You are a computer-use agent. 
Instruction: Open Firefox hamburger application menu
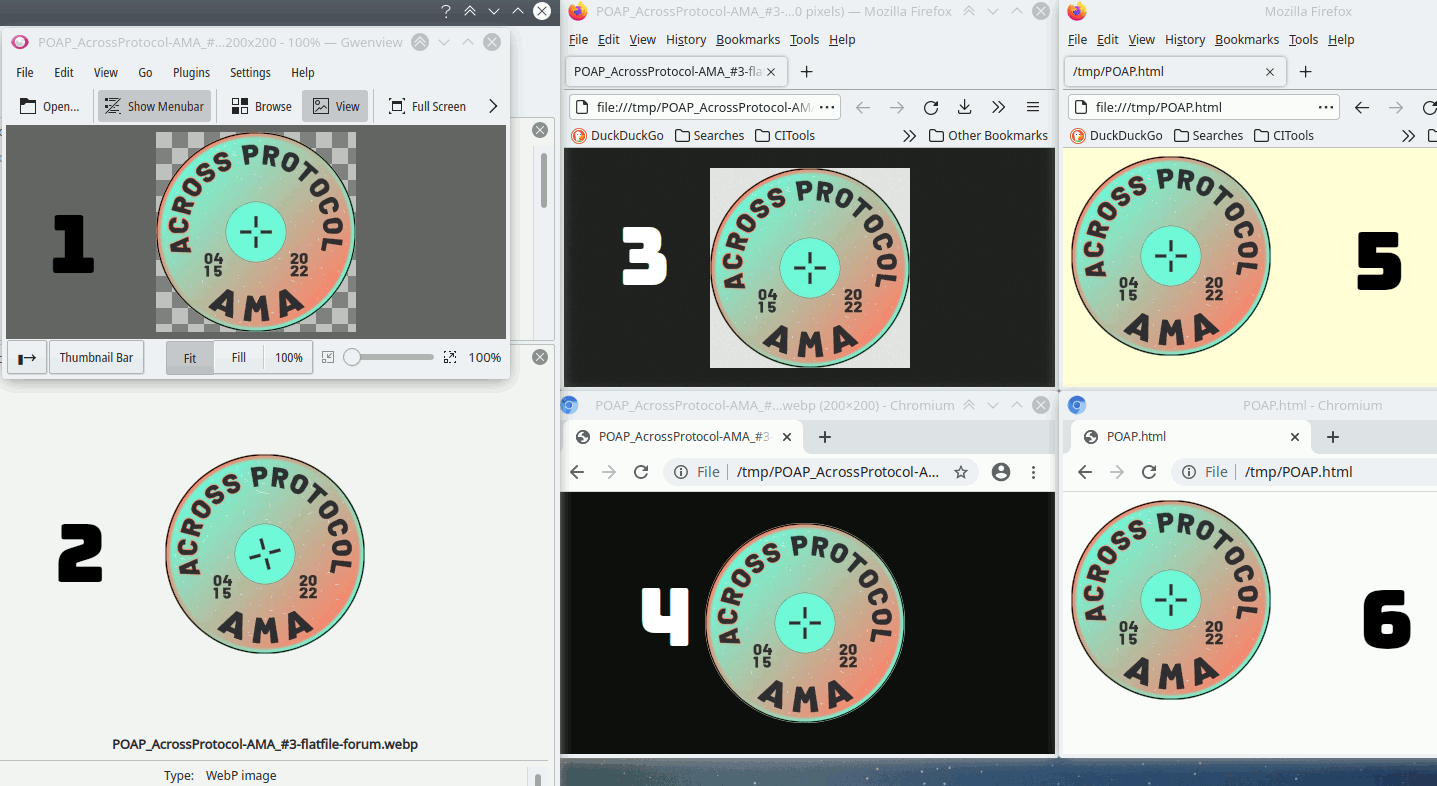pyautogui.click(x=1033, y=107)
